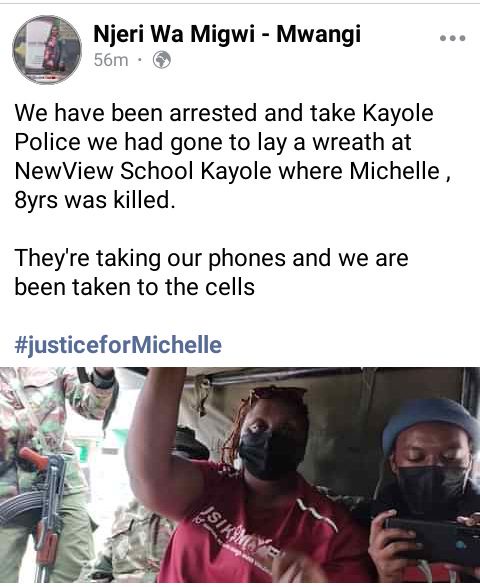This screenshot has height=587, width=480.
Task: Click the #justiceforMichelle hashtag
Action: tap(118, 344)
